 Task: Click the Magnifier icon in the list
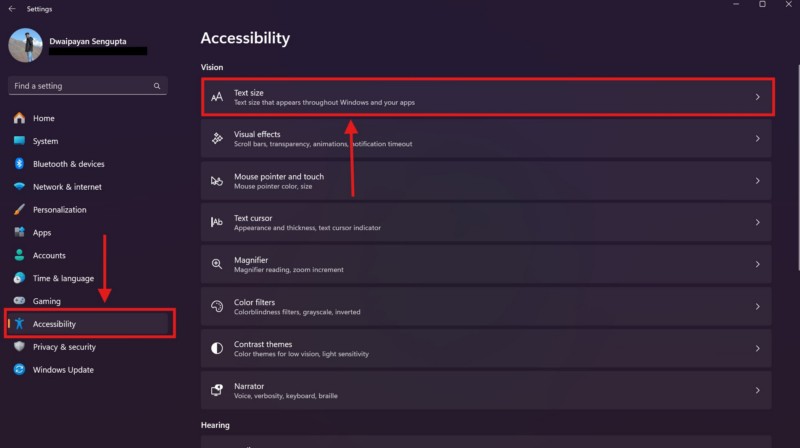click(x=216, y=264)
